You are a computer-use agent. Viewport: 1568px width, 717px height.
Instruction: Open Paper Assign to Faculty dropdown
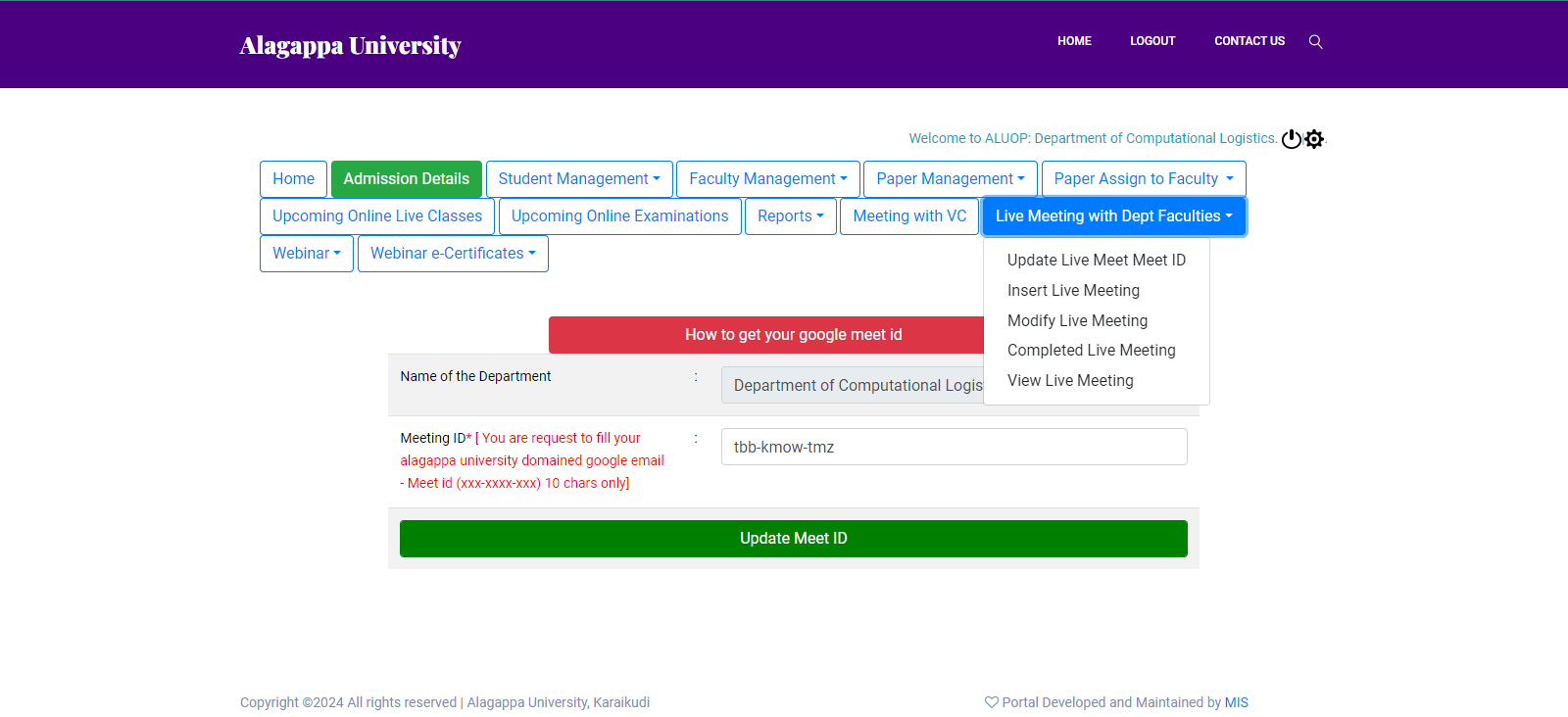[1144, 179]
